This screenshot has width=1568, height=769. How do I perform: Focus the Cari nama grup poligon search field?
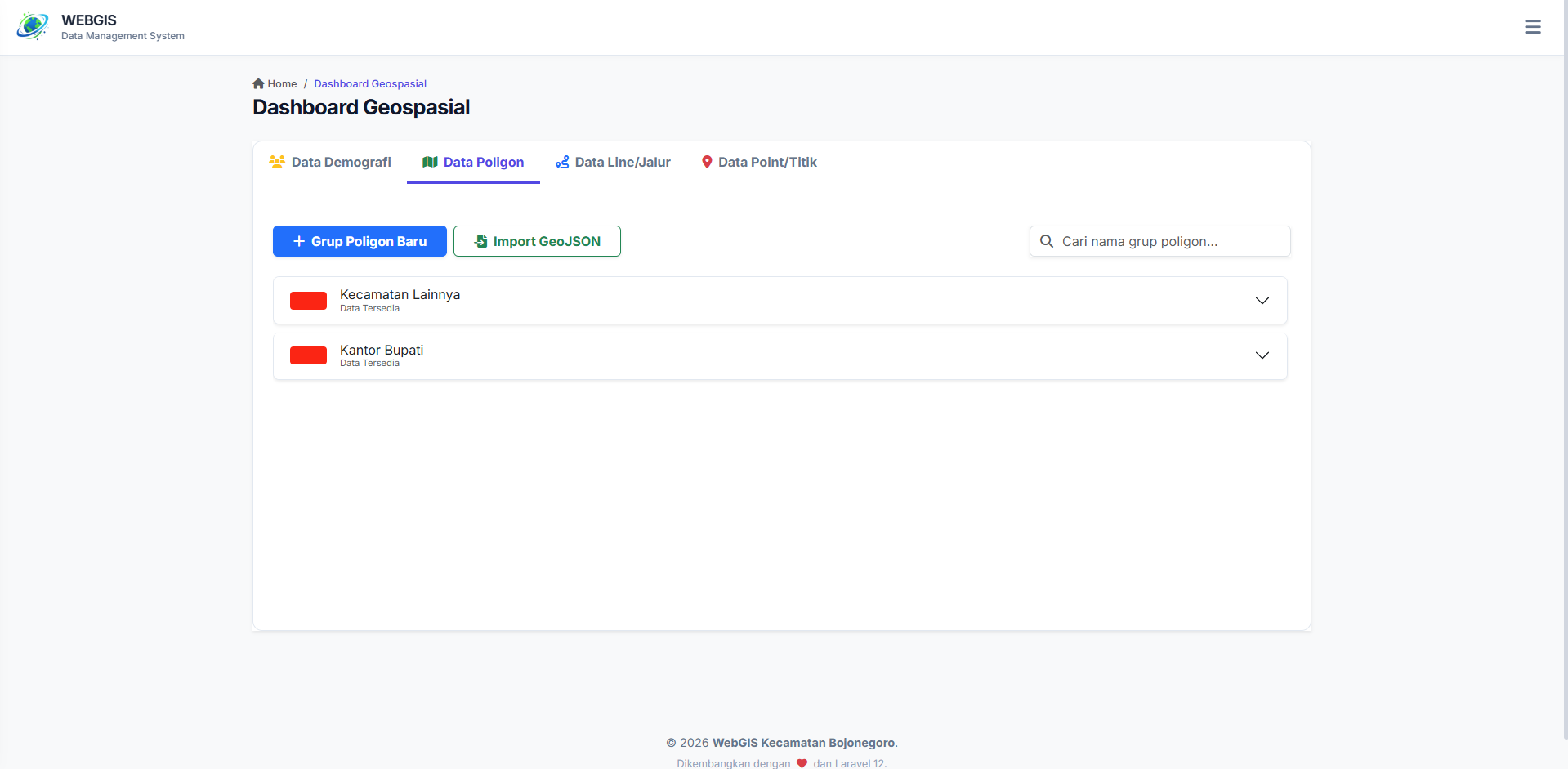pos(1168,241)
